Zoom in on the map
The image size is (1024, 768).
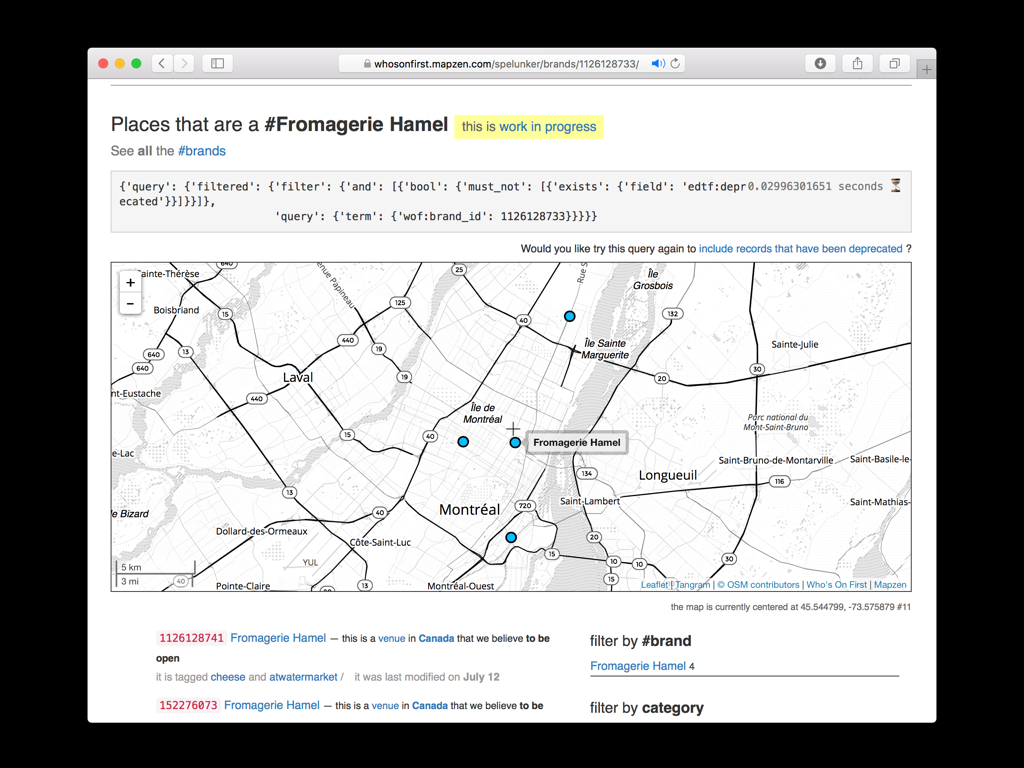coord(130,283)
